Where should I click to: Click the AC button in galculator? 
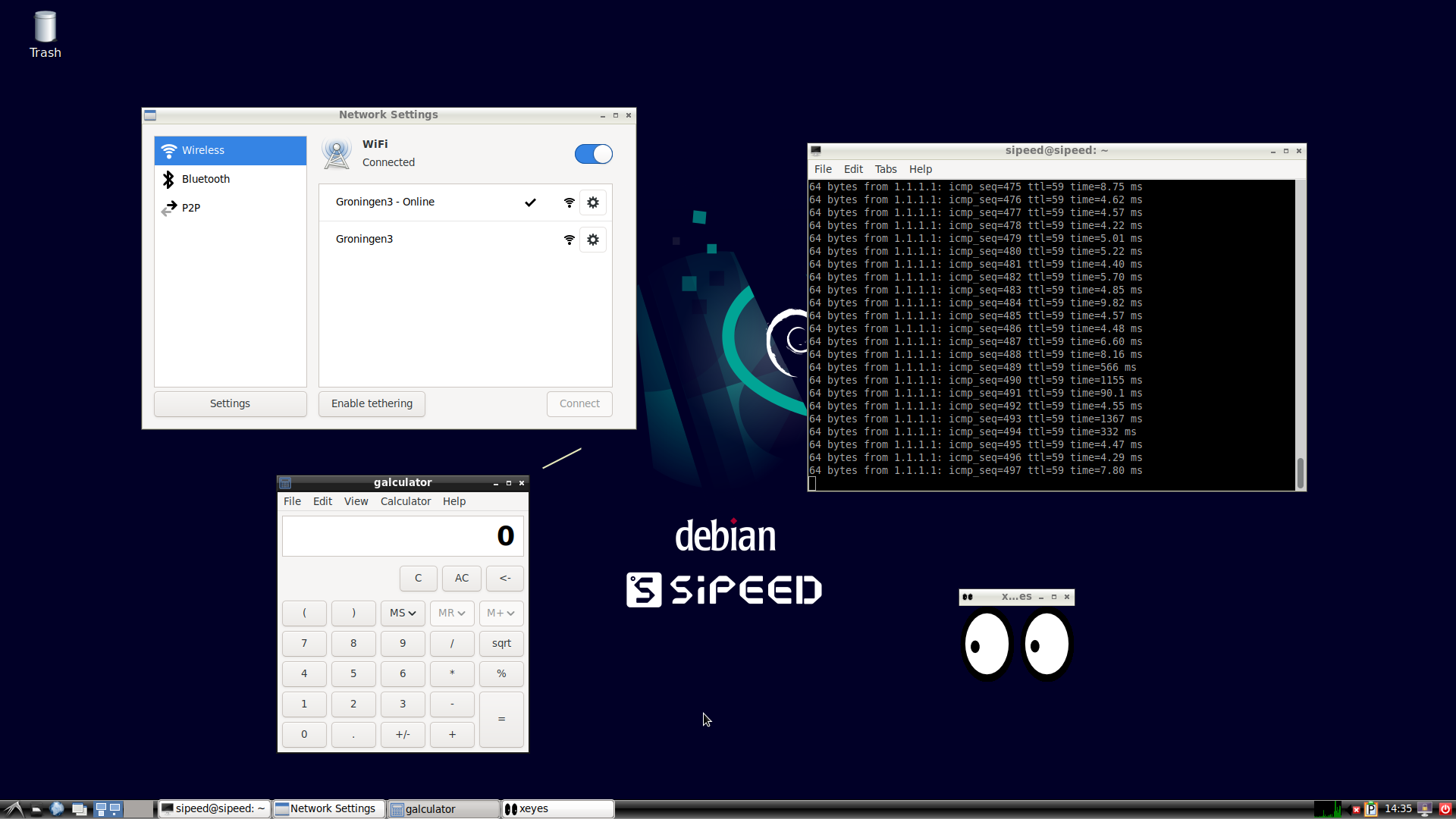(462, 578)
